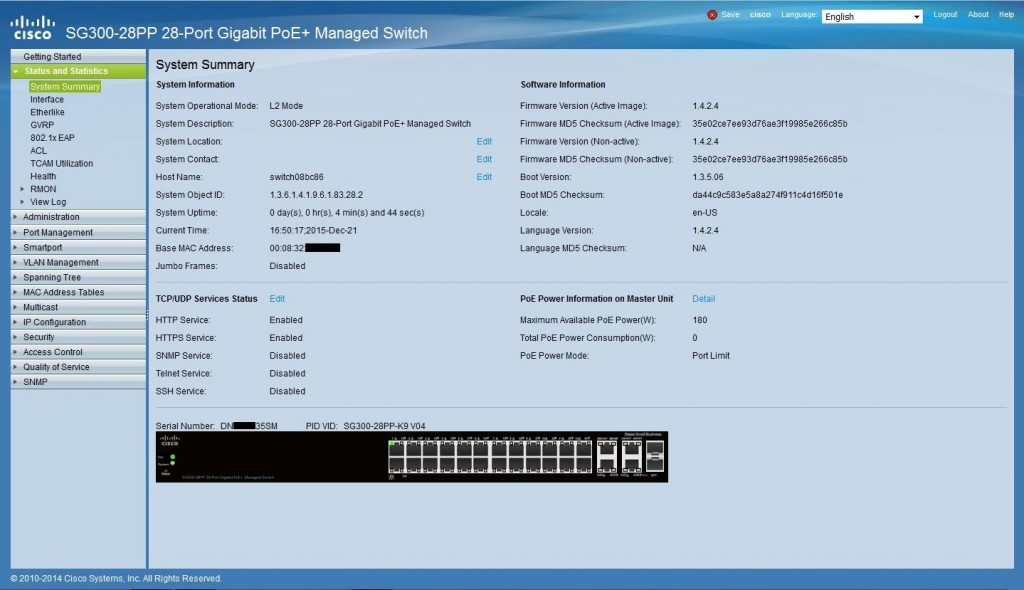This screenshot has width=1024, height=590.
Task: Expand the View Log submenu
Action: tap(48, 202)
